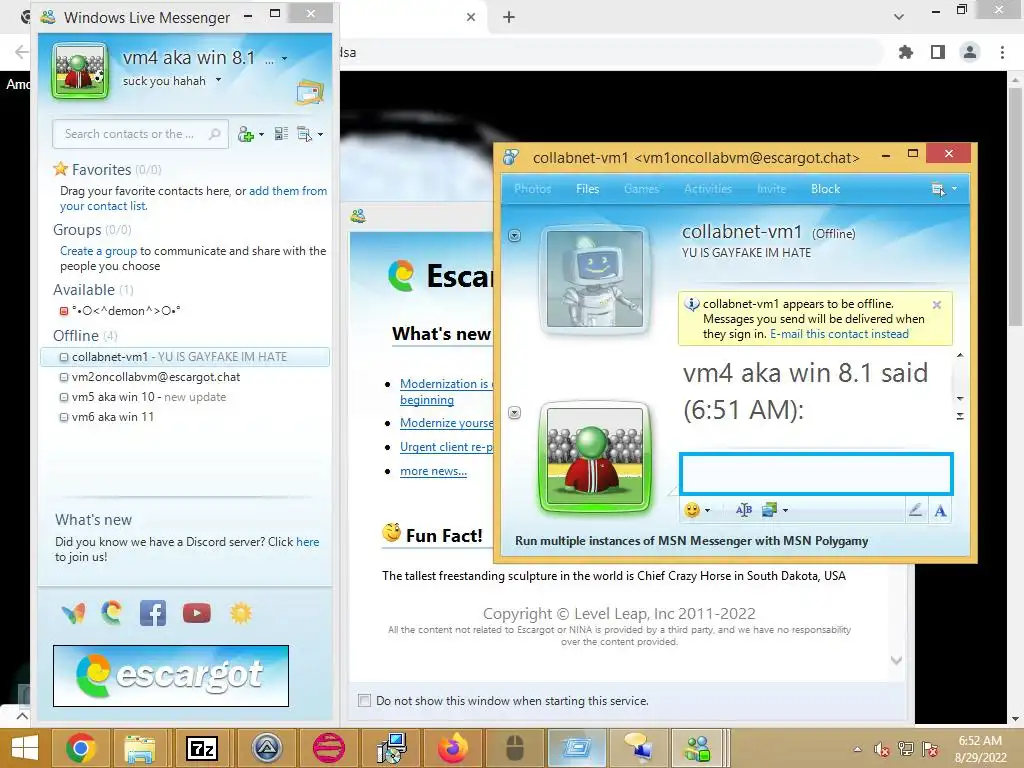Open the YouTube icon in Messenger
This screenshot has width=1024, height=768.
tap(197, 613)
